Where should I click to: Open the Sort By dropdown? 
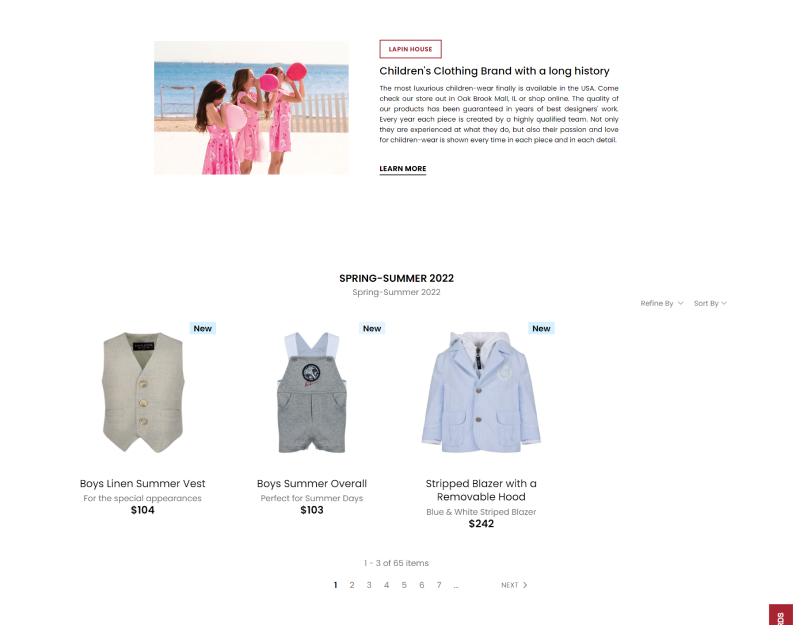(710, 303)
